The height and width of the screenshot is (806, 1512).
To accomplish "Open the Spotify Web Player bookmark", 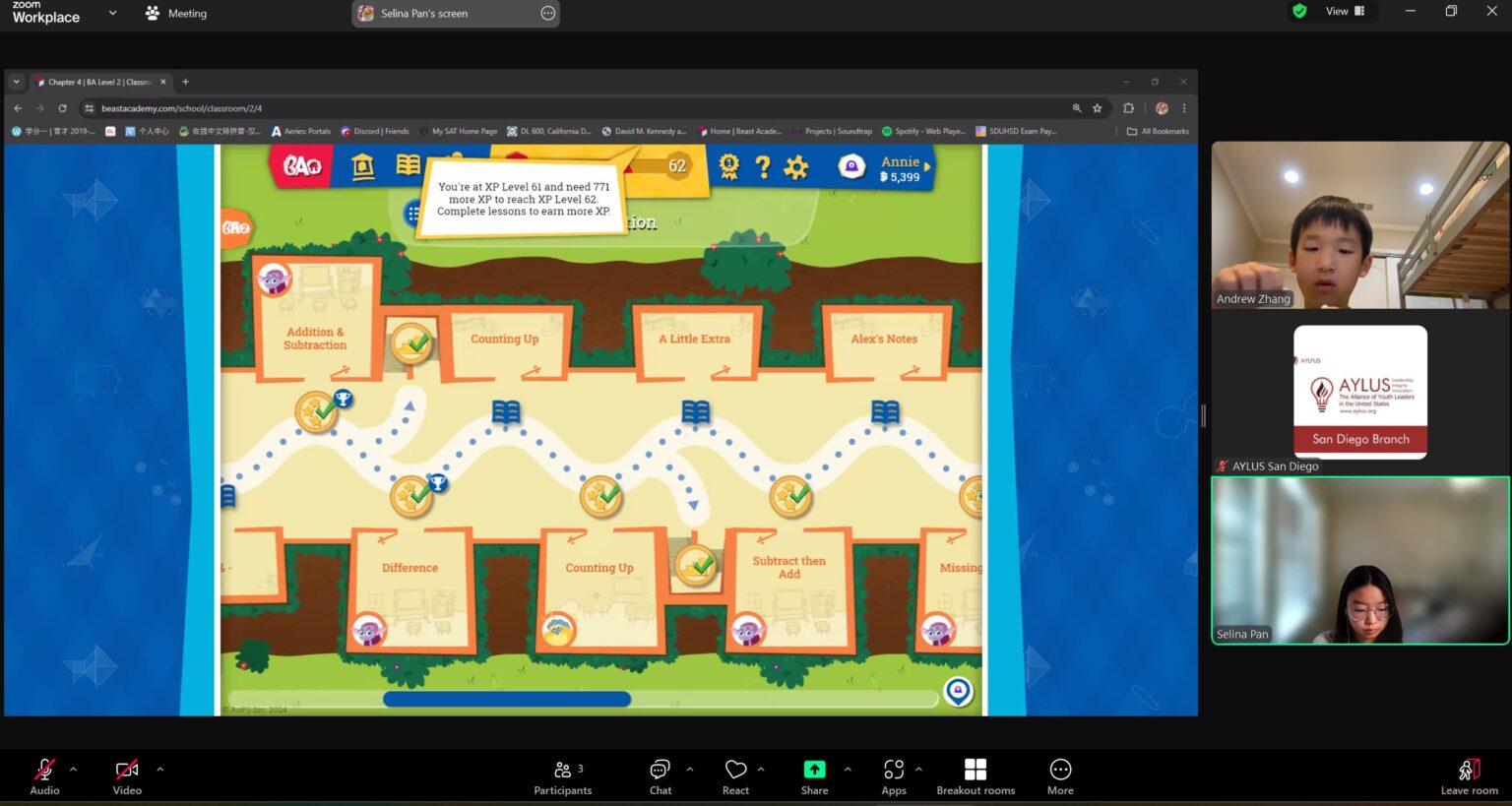I will coord(923,131).
